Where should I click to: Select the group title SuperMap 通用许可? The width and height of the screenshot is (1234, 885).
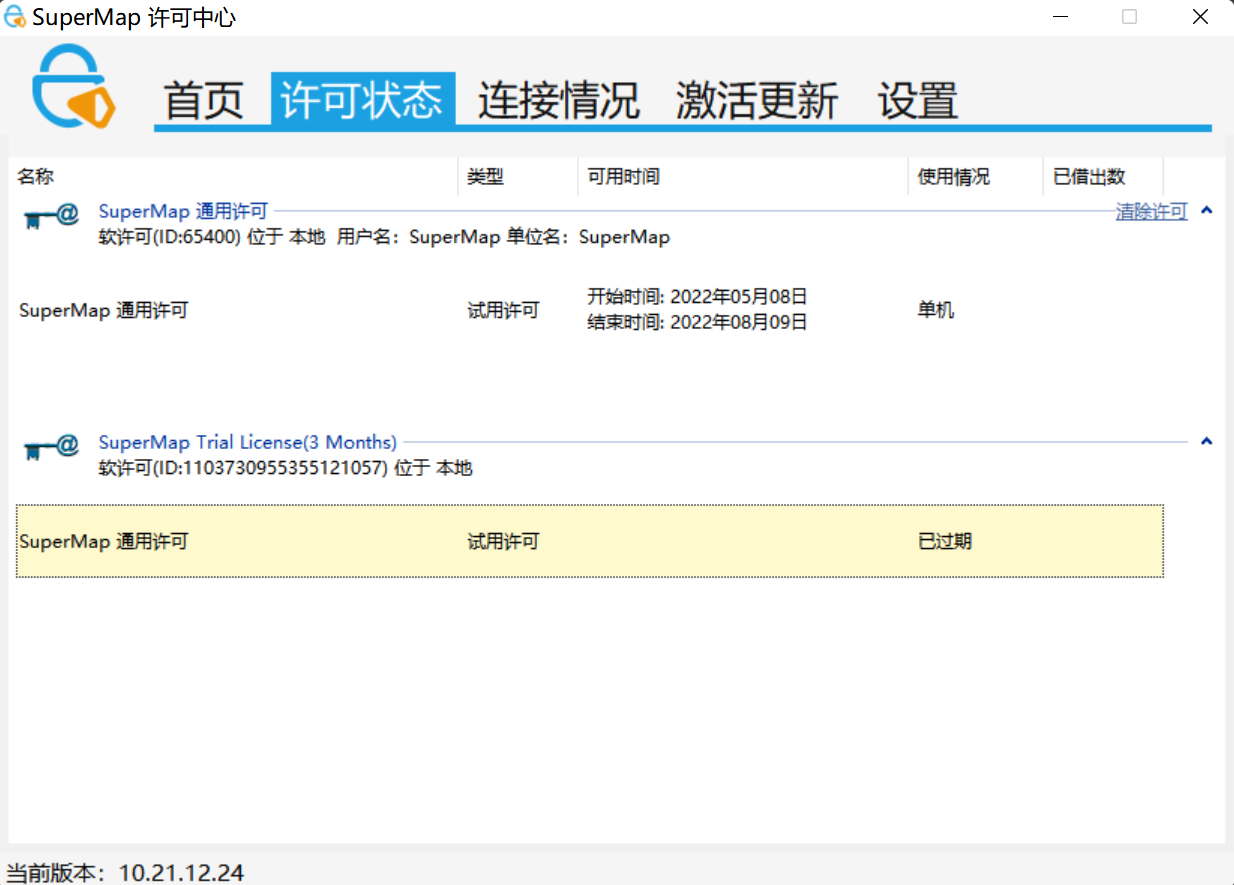click(x=183, y=211)
